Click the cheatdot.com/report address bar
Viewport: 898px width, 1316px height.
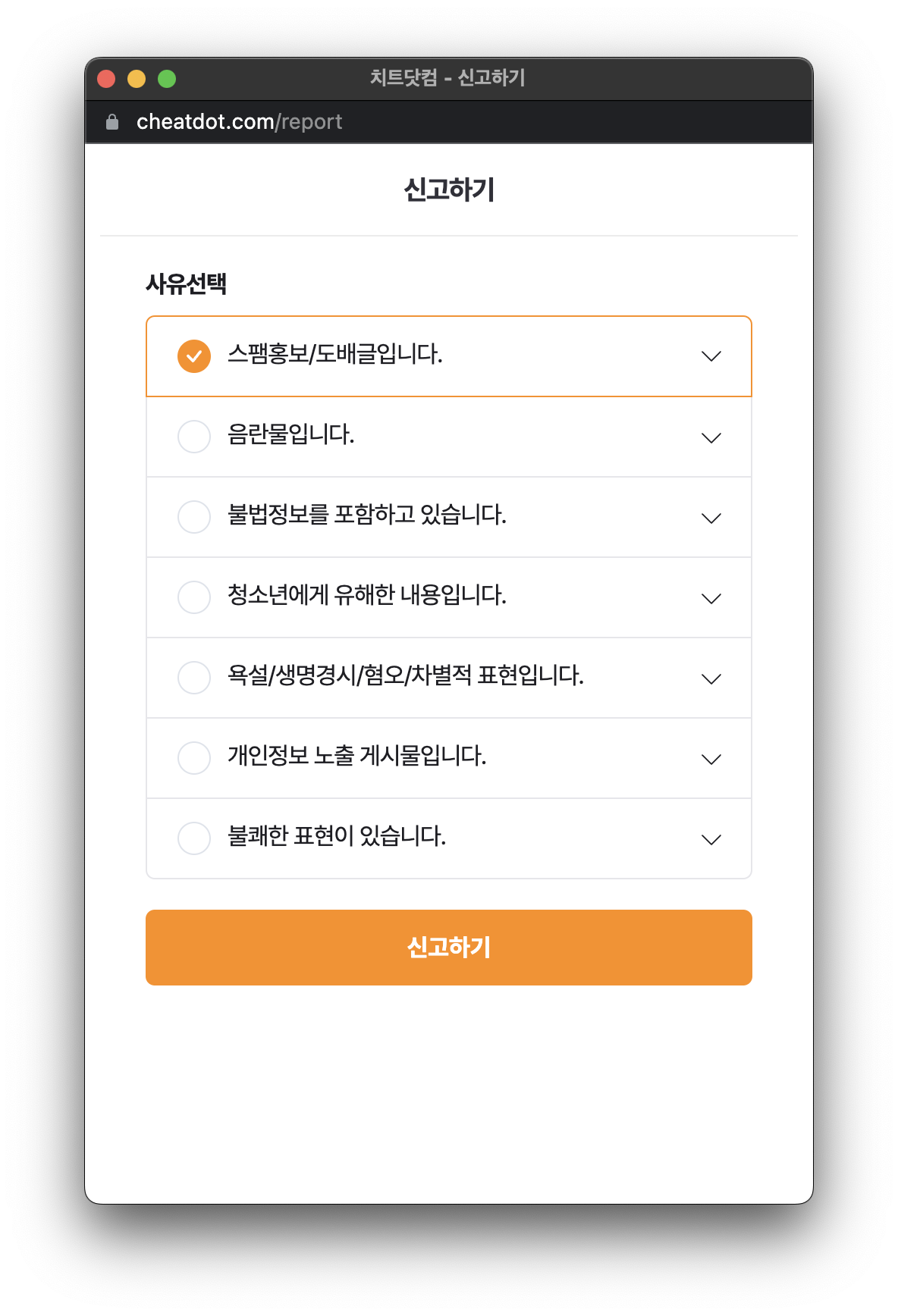click(240, 122)
